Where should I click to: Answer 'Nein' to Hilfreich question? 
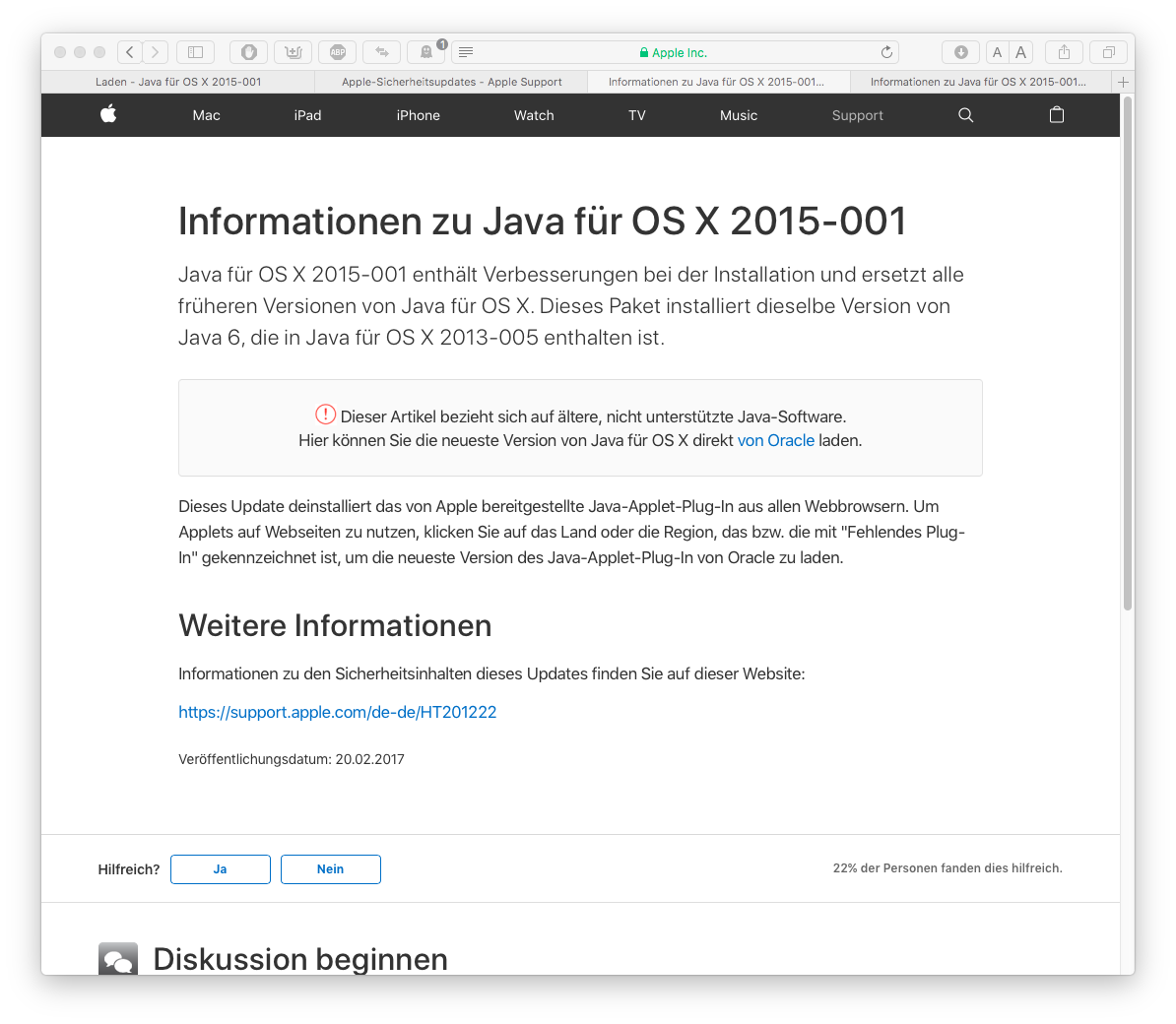point(331,868)
